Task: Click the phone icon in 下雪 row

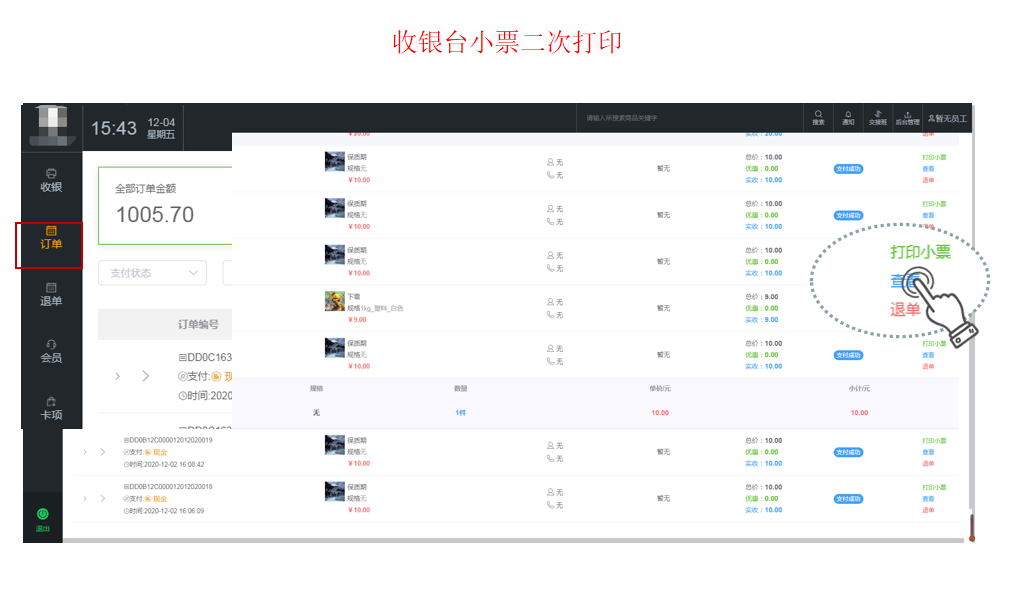Action: [550, 315]
